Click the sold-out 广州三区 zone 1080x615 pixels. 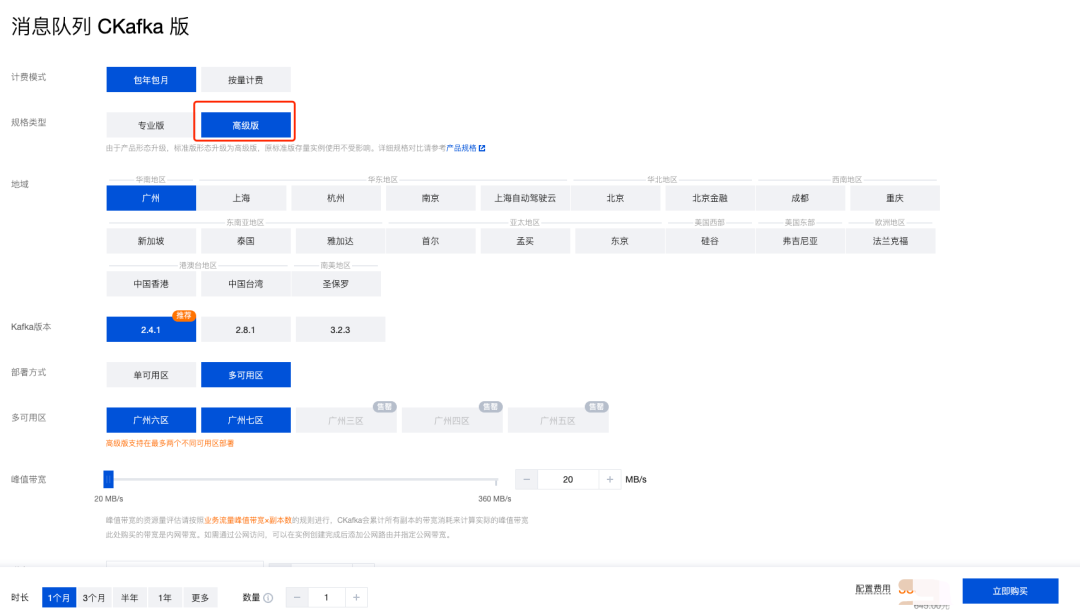tap(346, 421)
